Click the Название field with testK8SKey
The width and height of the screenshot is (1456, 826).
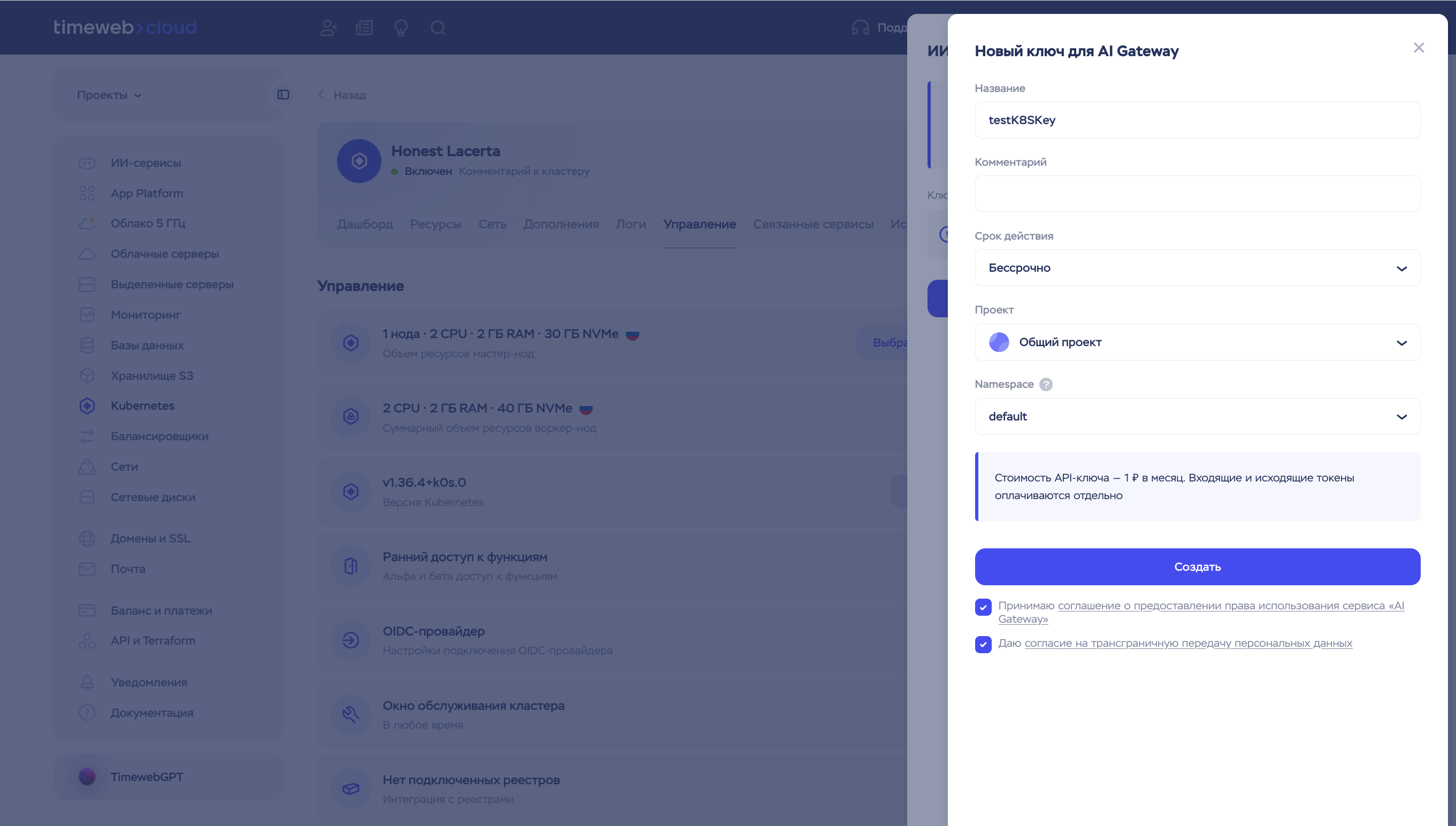coord(1197,120)
